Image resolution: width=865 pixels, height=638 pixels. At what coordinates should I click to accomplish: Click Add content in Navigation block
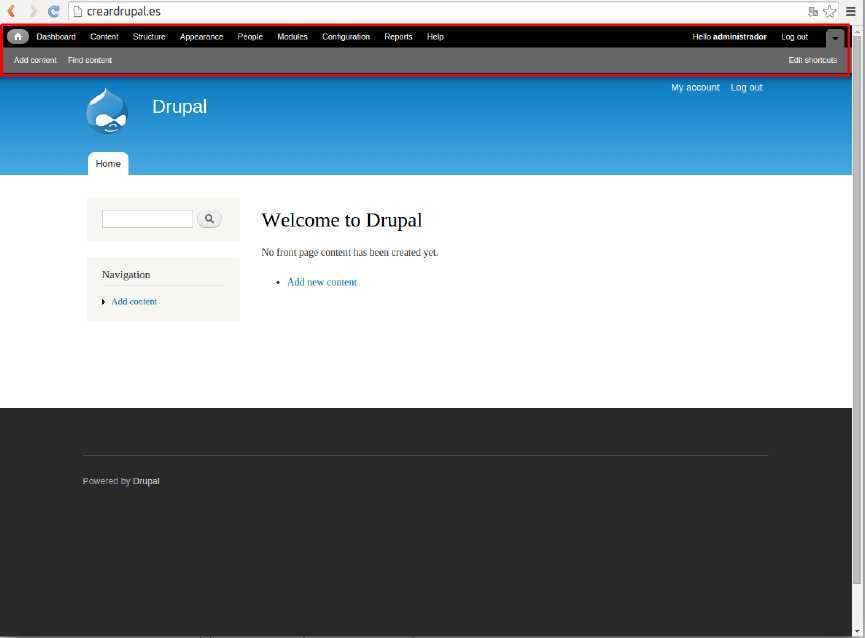point(134,302)
